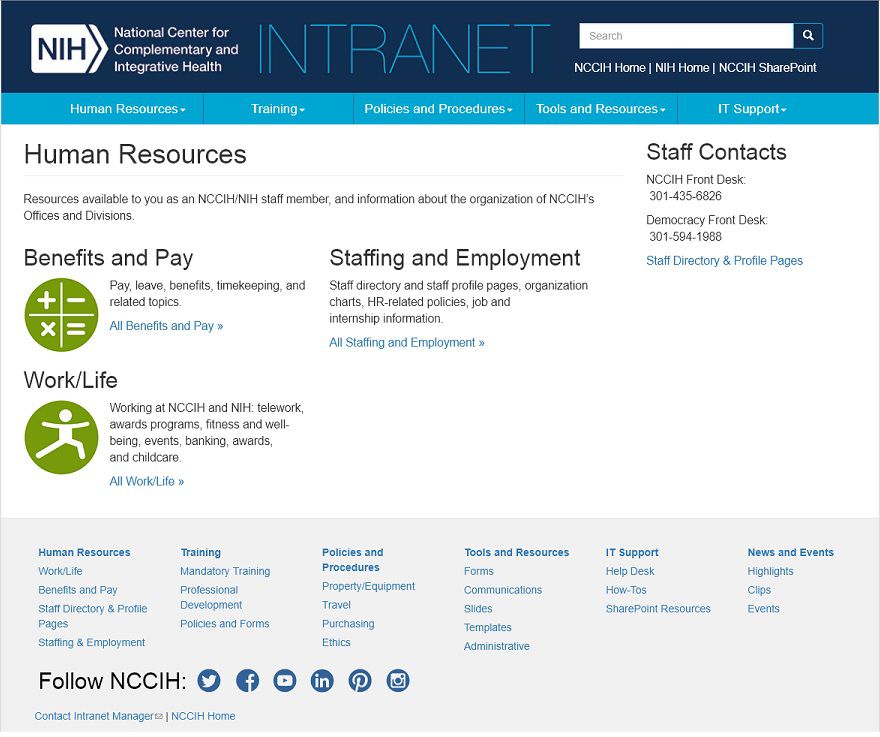The height and width of the screenshot is (737, 880).
Task: Click the magnifying glass search button
Action: pyautogui.click(x=808, y=35)
